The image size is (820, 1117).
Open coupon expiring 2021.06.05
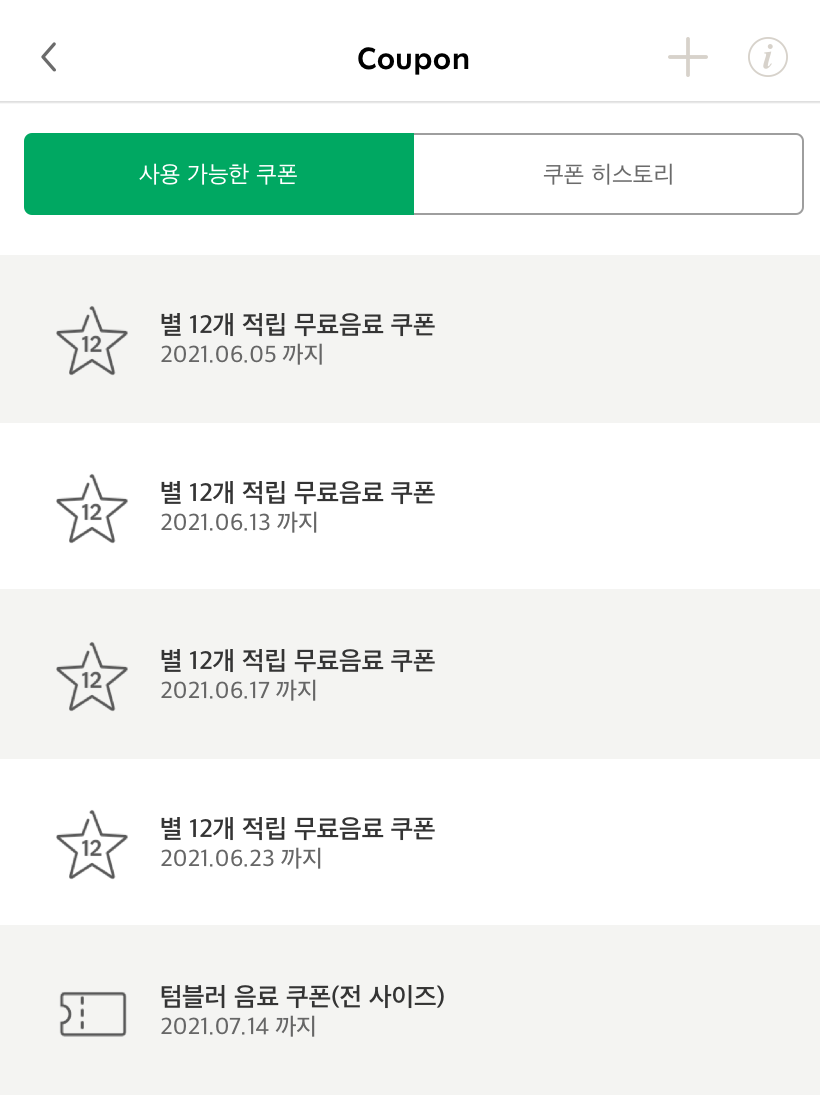[410, 338]
